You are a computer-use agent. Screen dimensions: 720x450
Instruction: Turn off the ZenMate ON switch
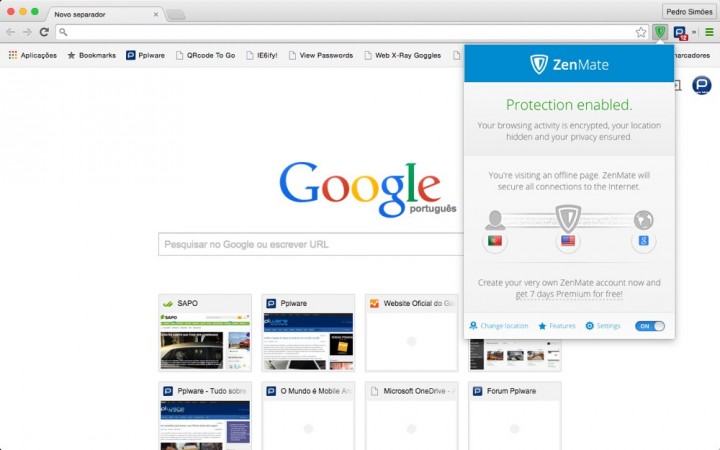[650, 326]
